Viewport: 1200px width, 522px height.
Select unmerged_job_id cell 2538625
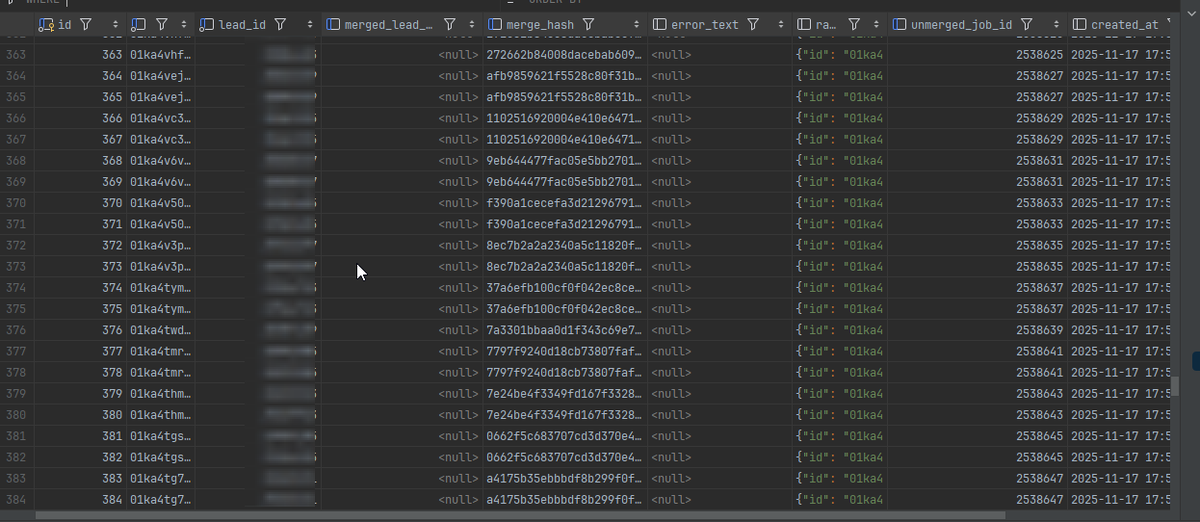click(x=975, y=54)
